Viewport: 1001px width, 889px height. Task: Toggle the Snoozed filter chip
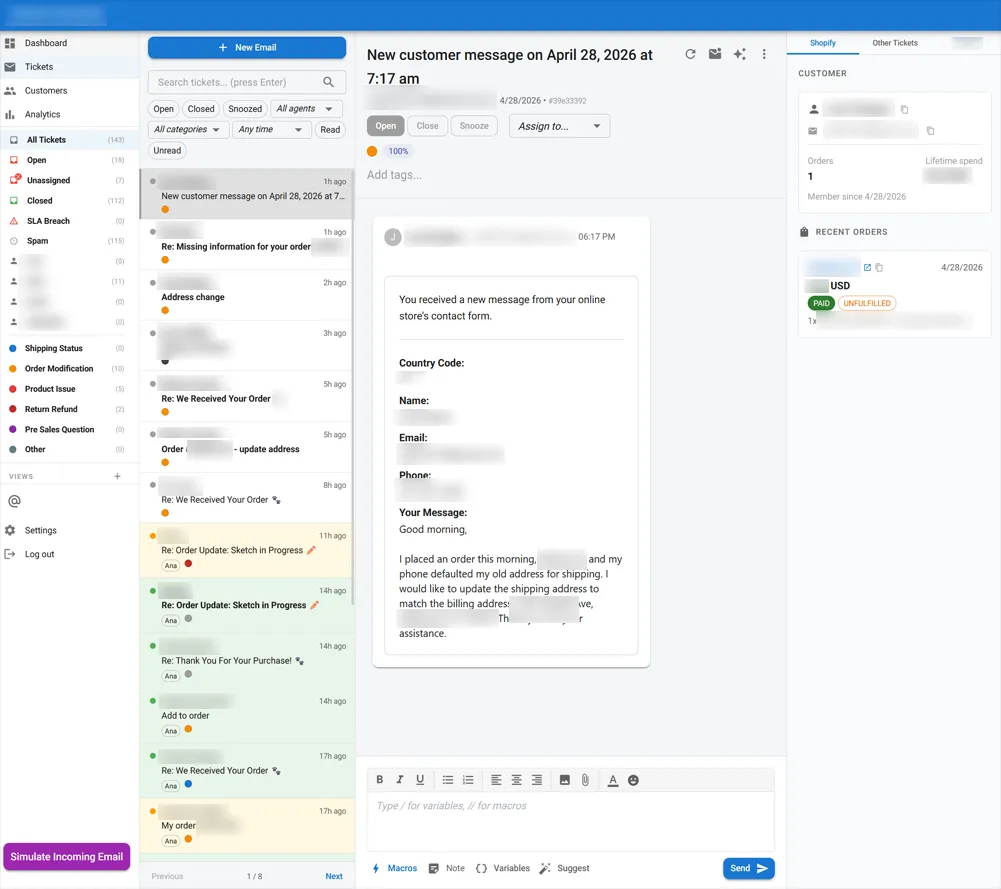(x=245, y=109)
